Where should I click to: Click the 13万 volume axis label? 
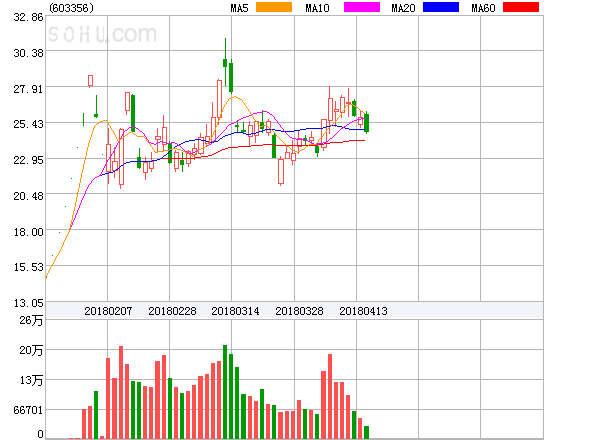point(31,380)
